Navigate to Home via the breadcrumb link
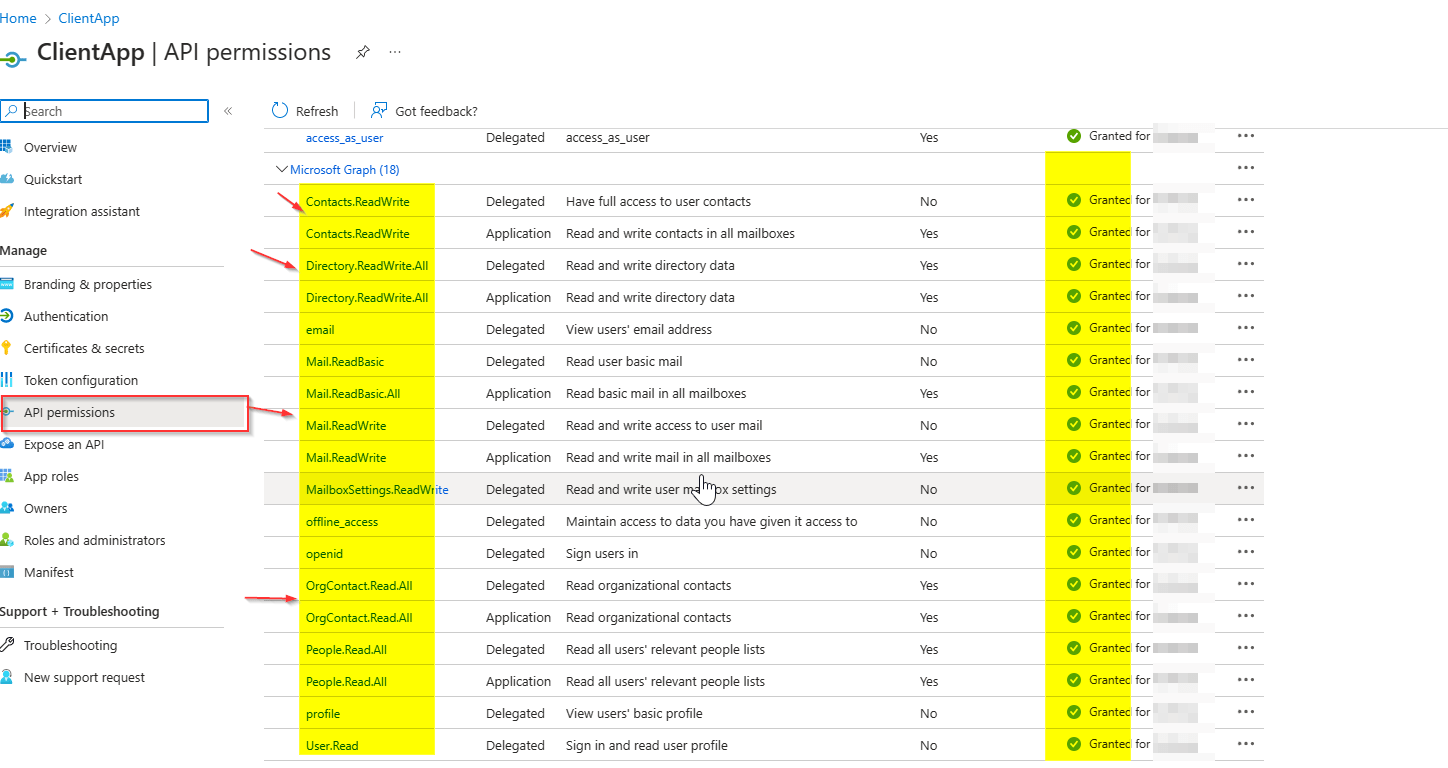This screenshot has height=768, width=1448. tap(18, 18)
